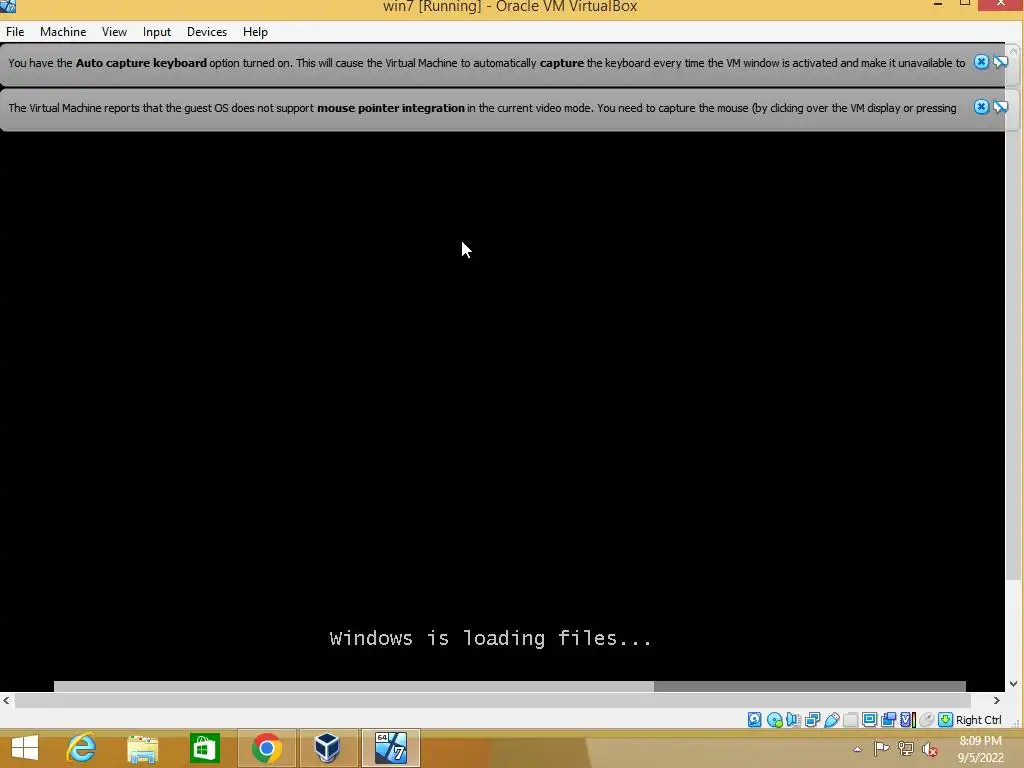1024x768 pixels.
Task: Click the horizontal scrollbar right arrow
Action: pos(997,700)
